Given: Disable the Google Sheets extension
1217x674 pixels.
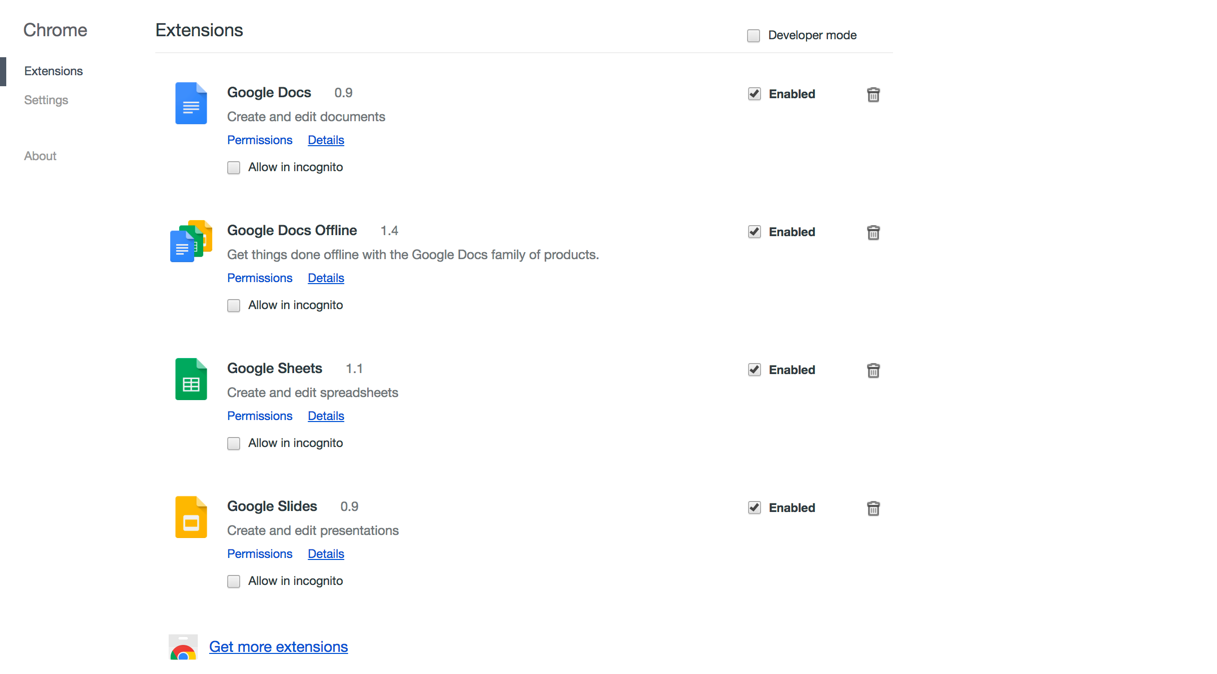Looking at the screenshot, I should click(x=754, y=370).
